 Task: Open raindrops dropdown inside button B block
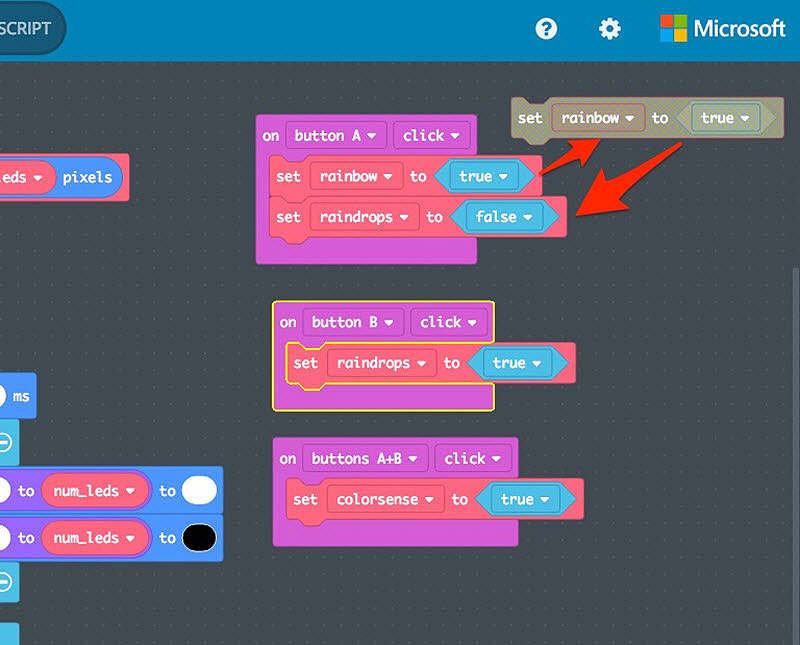point(383,363)
